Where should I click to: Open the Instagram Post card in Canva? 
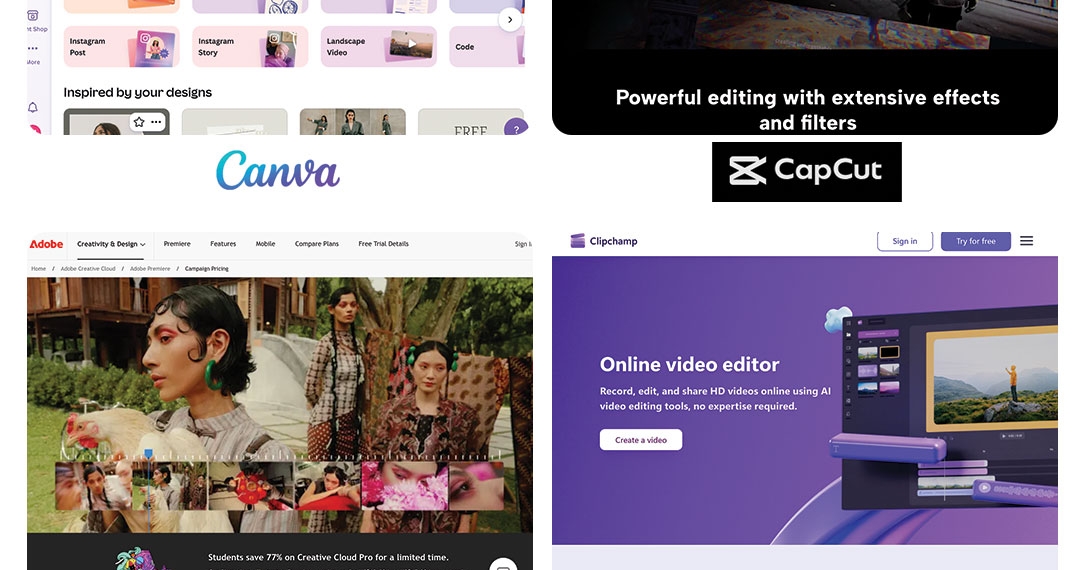tap(121, 47)
